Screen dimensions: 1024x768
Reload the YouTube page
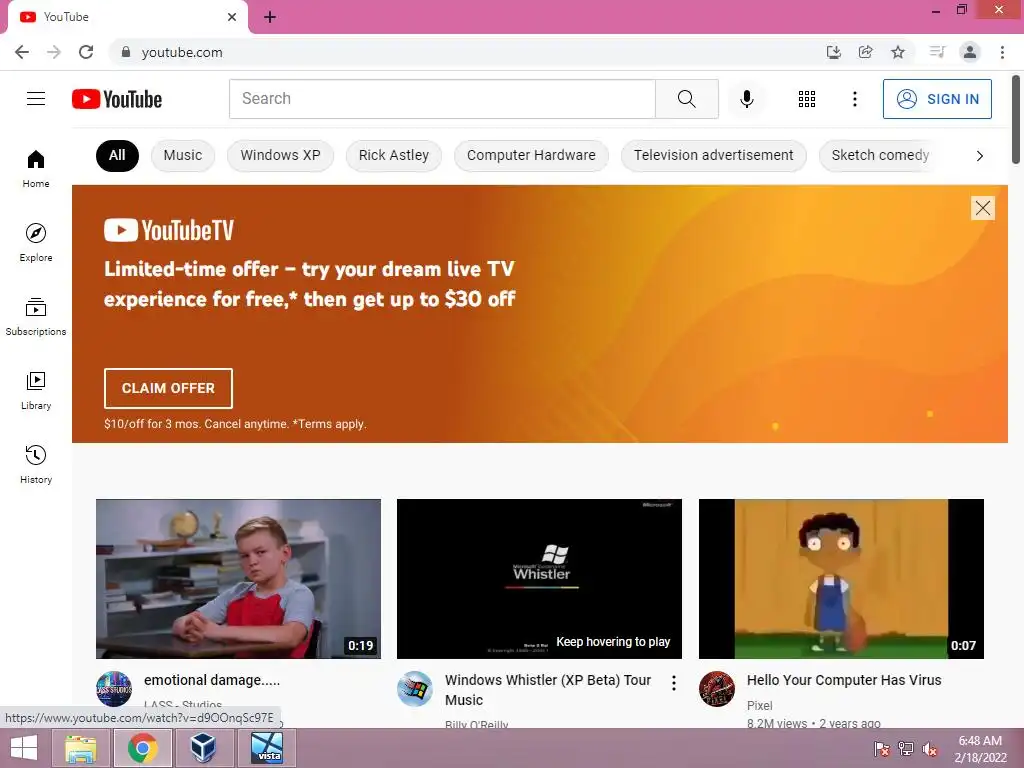point(86,52)
